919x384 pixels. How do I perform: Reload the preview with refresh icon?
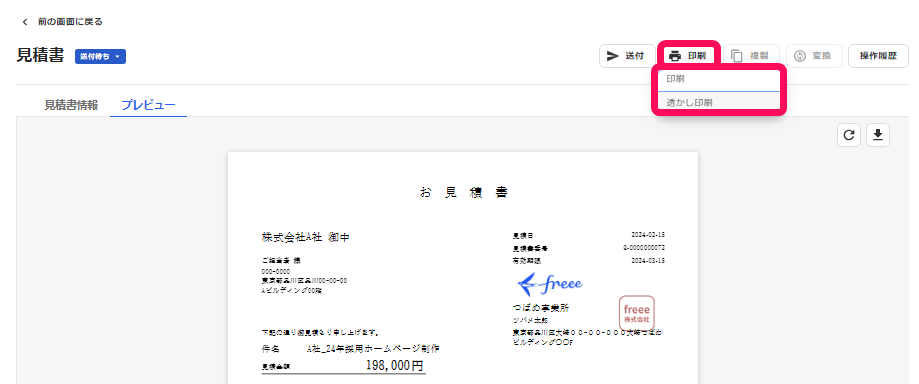pyautogui.click(x=849, y=135)
